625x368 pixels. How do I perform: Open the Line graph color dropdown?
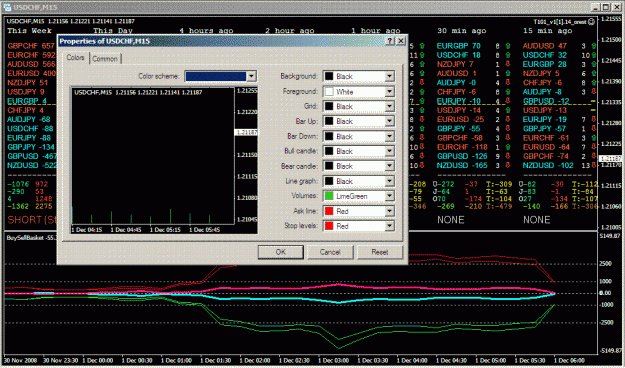389,181
